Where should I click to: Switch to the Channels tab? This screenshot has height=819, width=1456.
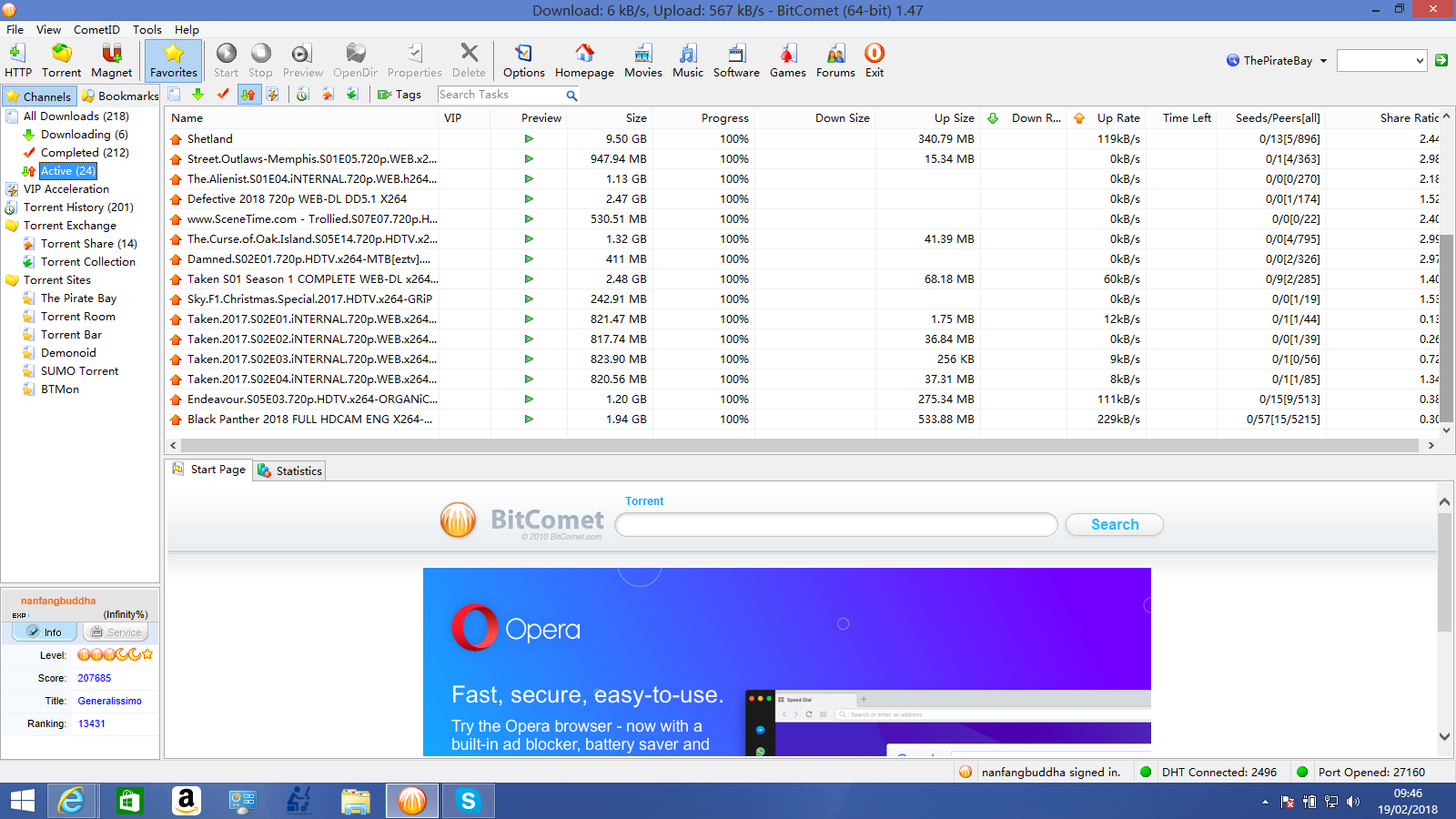coord(38,96)
